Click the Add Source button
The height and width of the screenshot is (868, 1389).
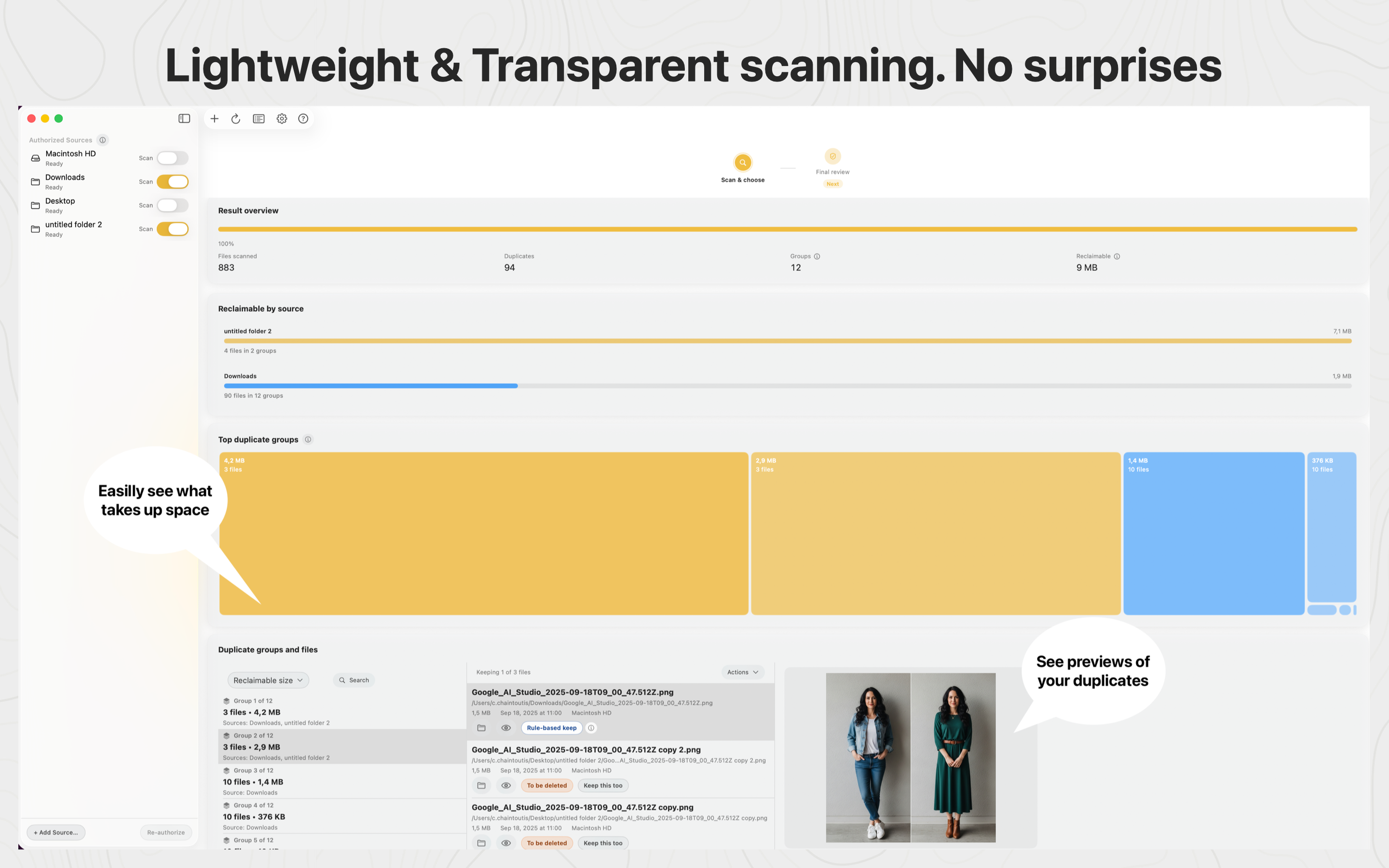coord(55,832)
